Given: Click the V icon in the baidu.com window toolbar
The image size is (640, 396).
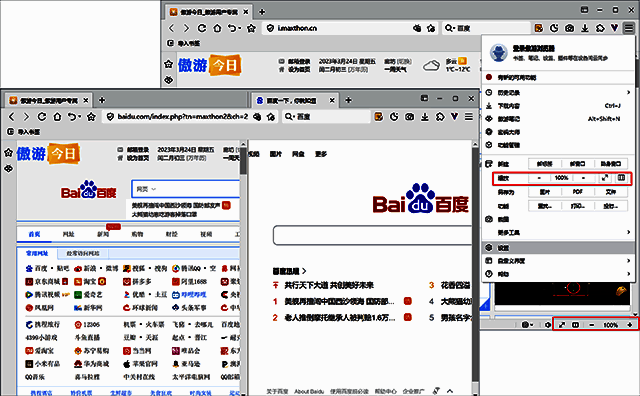Looking at the screenshot, I should click(455, 117).
